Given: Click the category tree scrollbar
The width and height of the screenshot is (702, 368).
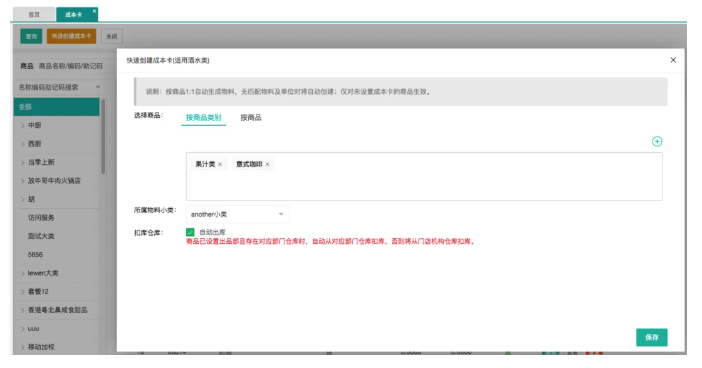Looking at the screenshot, I should pos(103,137).
